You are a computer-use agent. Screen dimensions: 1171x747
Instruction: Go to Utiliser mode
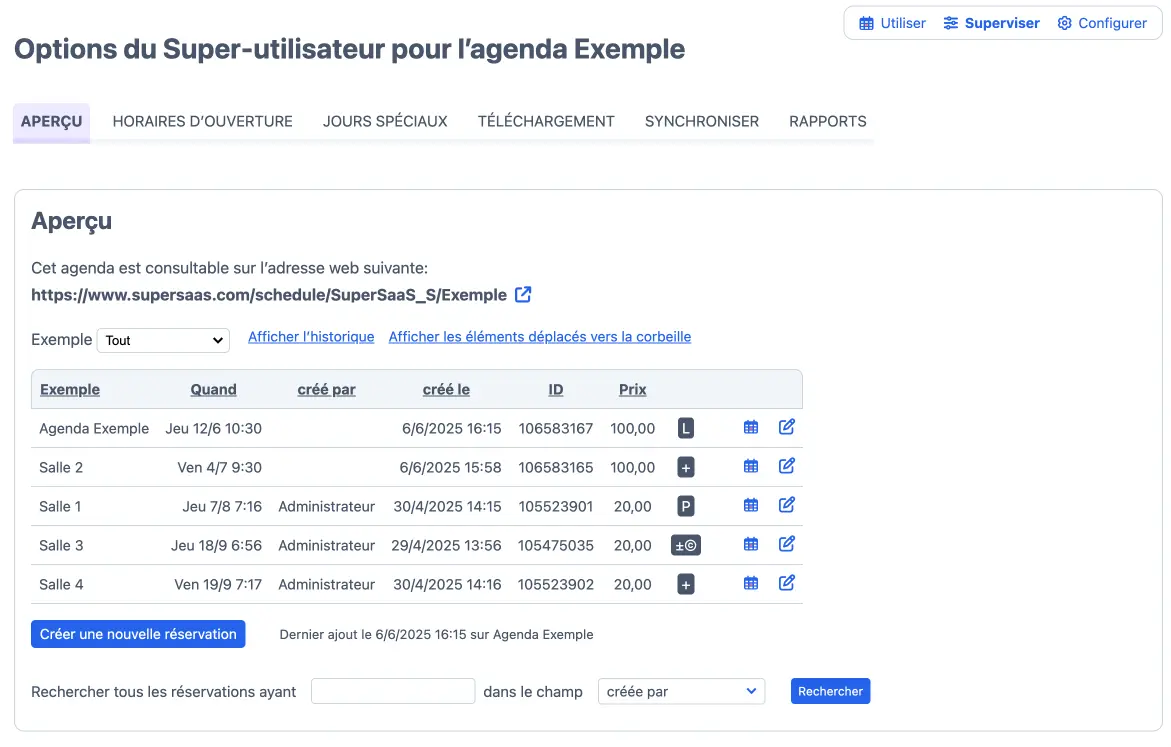coord(892,23)
